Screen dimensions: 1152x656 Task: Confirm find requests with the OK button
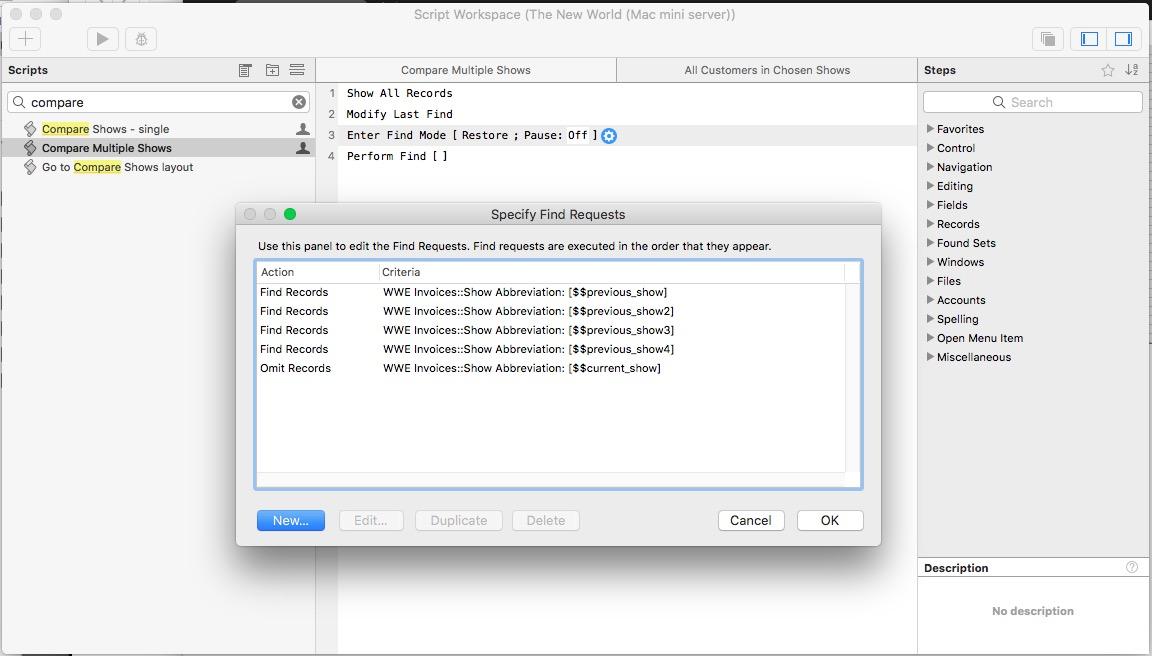[x=829, y=520]
